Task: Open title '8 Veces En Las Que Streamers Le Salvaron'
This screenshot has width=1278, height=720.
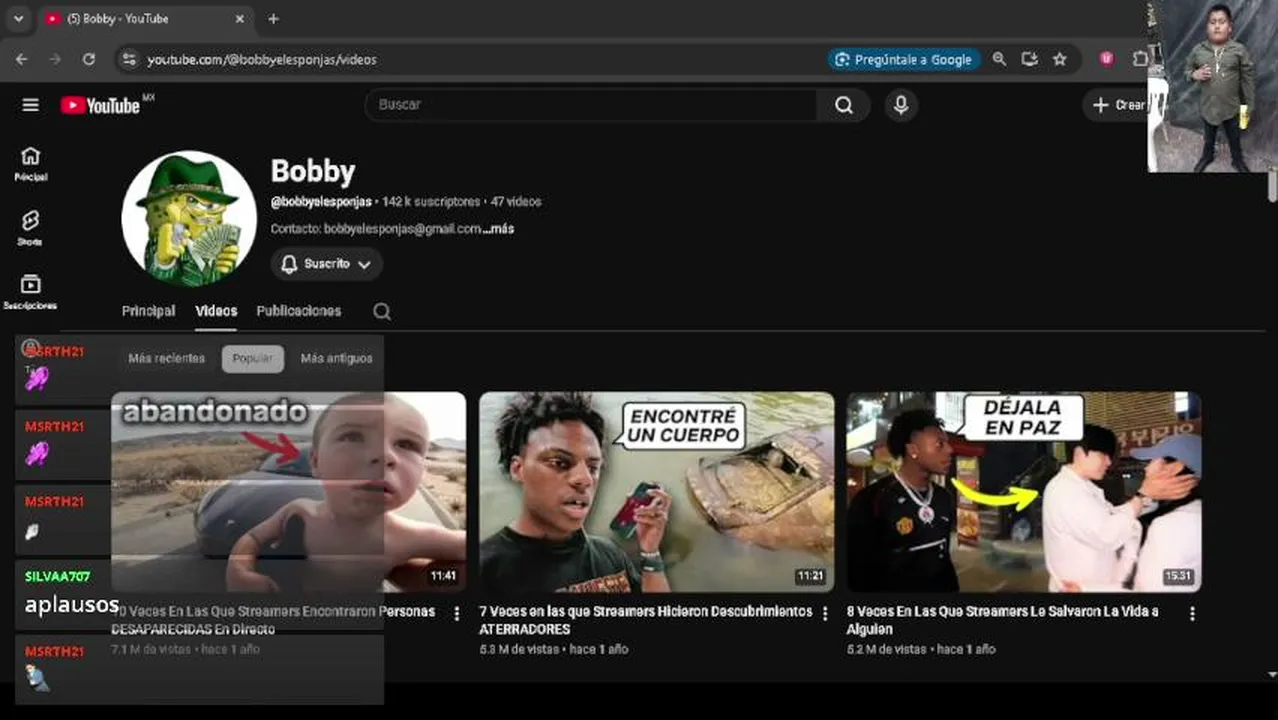Action: 1003,620
